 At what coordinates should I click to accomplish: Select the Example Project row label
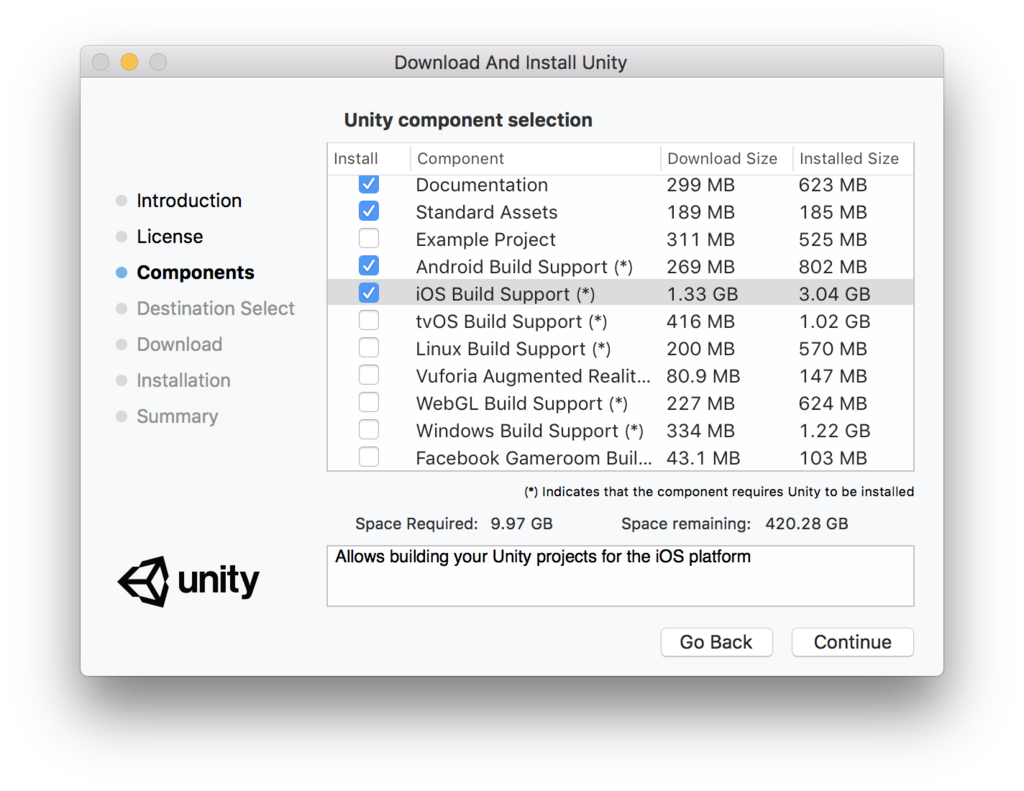pyautogui.click(x=486, y=240)
